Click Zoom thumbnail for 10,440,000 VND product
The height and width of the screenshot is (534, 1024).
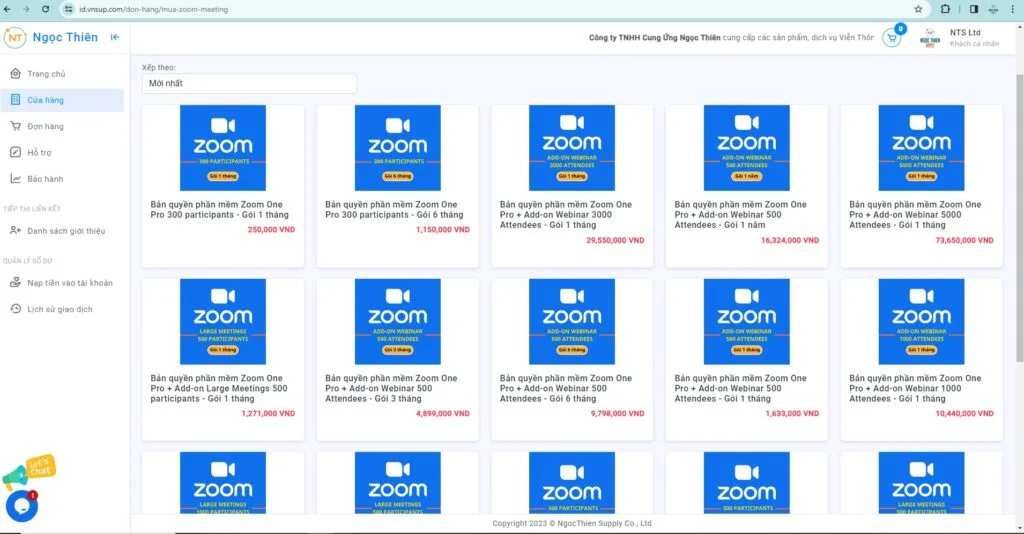click(x=921, y=322)
